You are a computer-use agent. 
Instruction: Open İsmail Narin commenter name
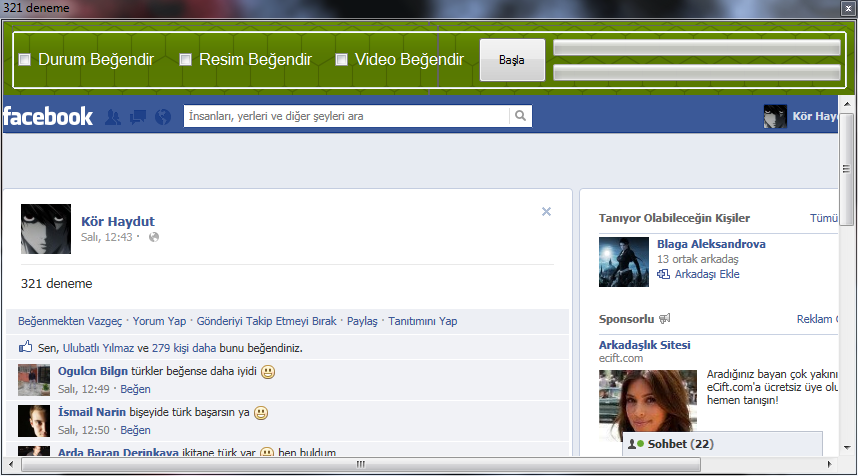coord(92,412)
